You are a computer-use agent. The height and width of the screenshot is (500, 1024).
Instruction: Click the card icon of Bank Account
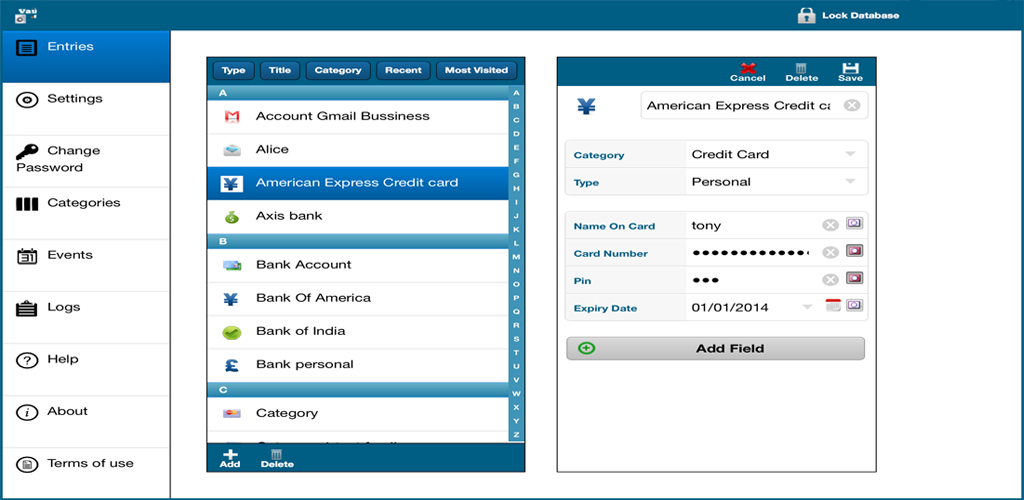pyautogui.click(x=232, y=266)
